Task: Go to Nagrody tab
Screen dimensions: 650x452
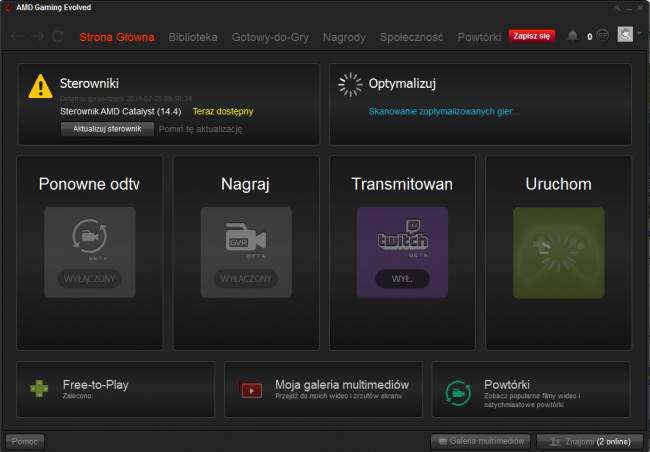Action: coord(344,37)
